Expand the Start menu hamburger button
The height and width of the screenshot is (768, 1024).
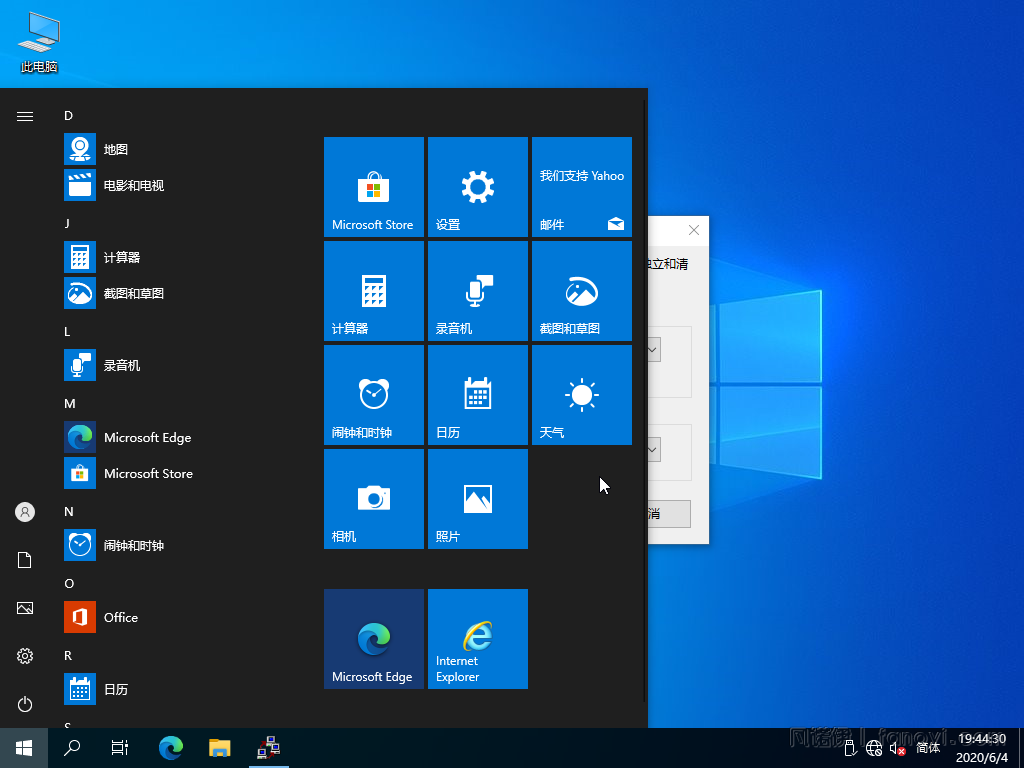pos(25,116)
